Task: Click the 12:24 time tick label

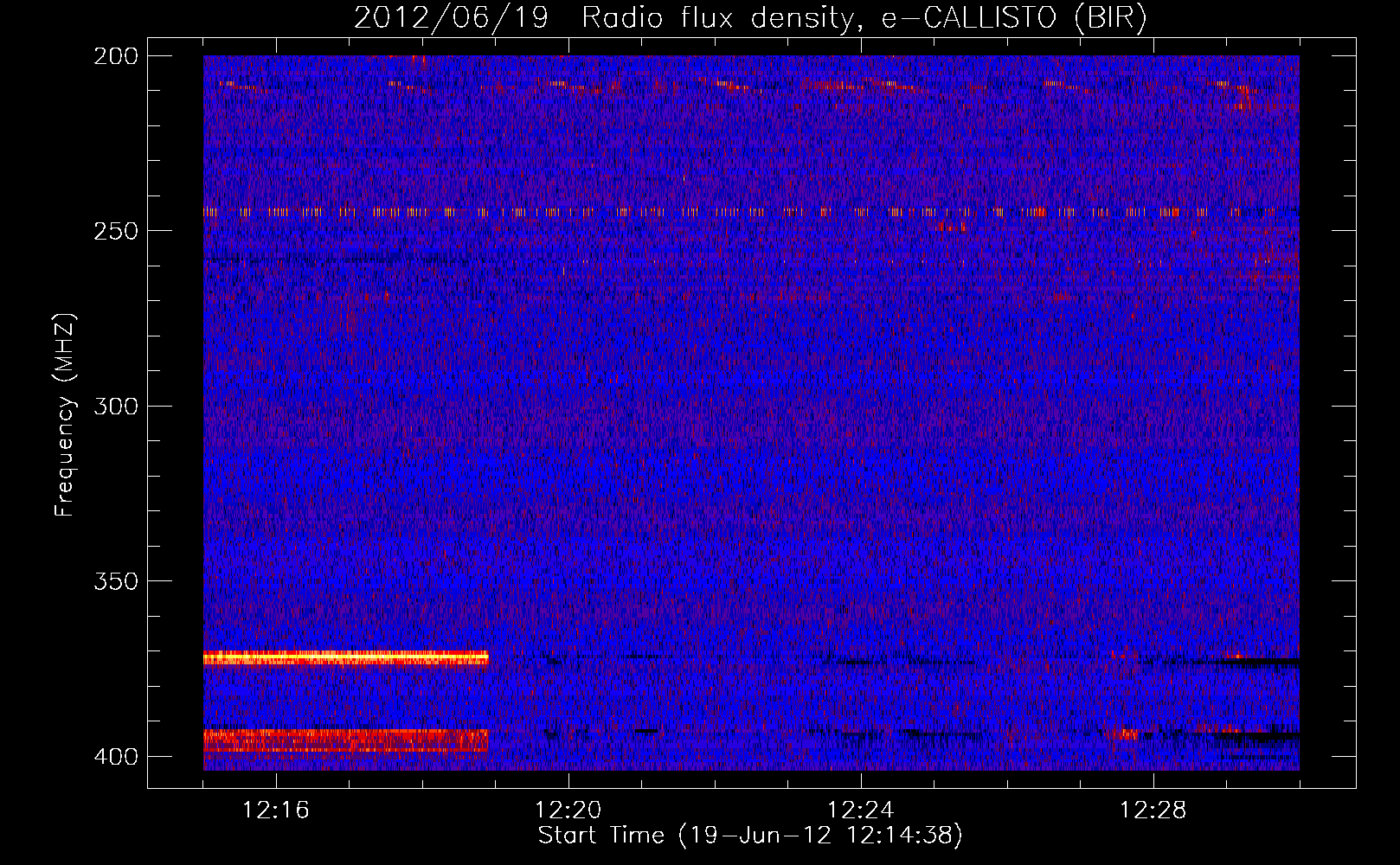Action: point(860,811)
